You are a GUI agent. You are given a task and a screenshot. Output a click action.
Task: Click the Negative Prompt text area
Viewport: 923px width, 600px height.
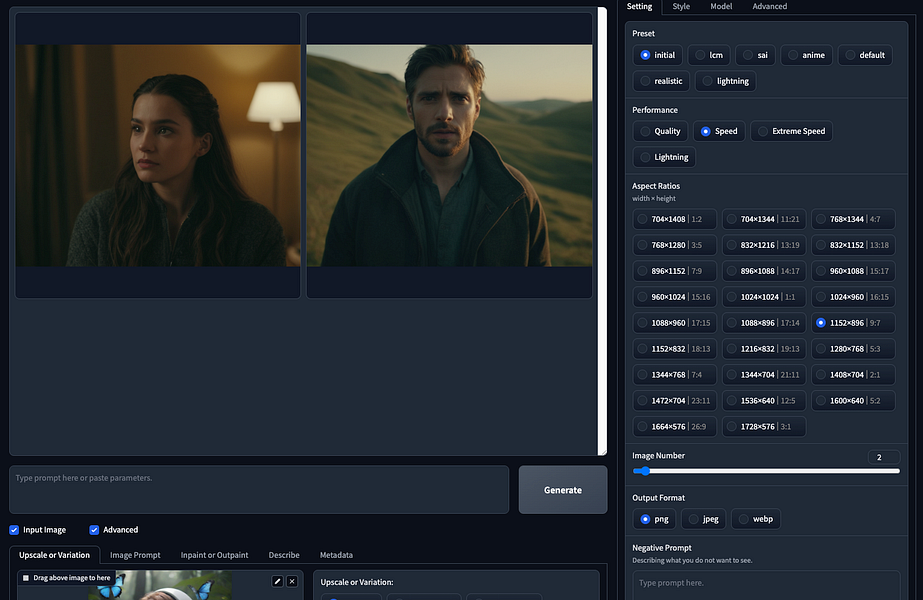[x=766, y=585]
